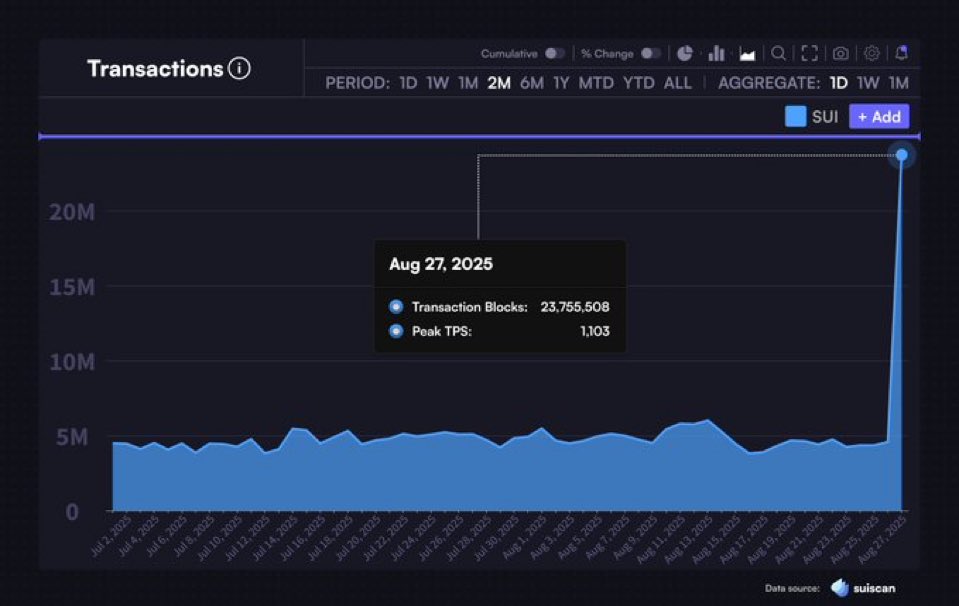Click the PERIOD: label
This screenshot has height=606, width=959.
(x=357, y=83)
